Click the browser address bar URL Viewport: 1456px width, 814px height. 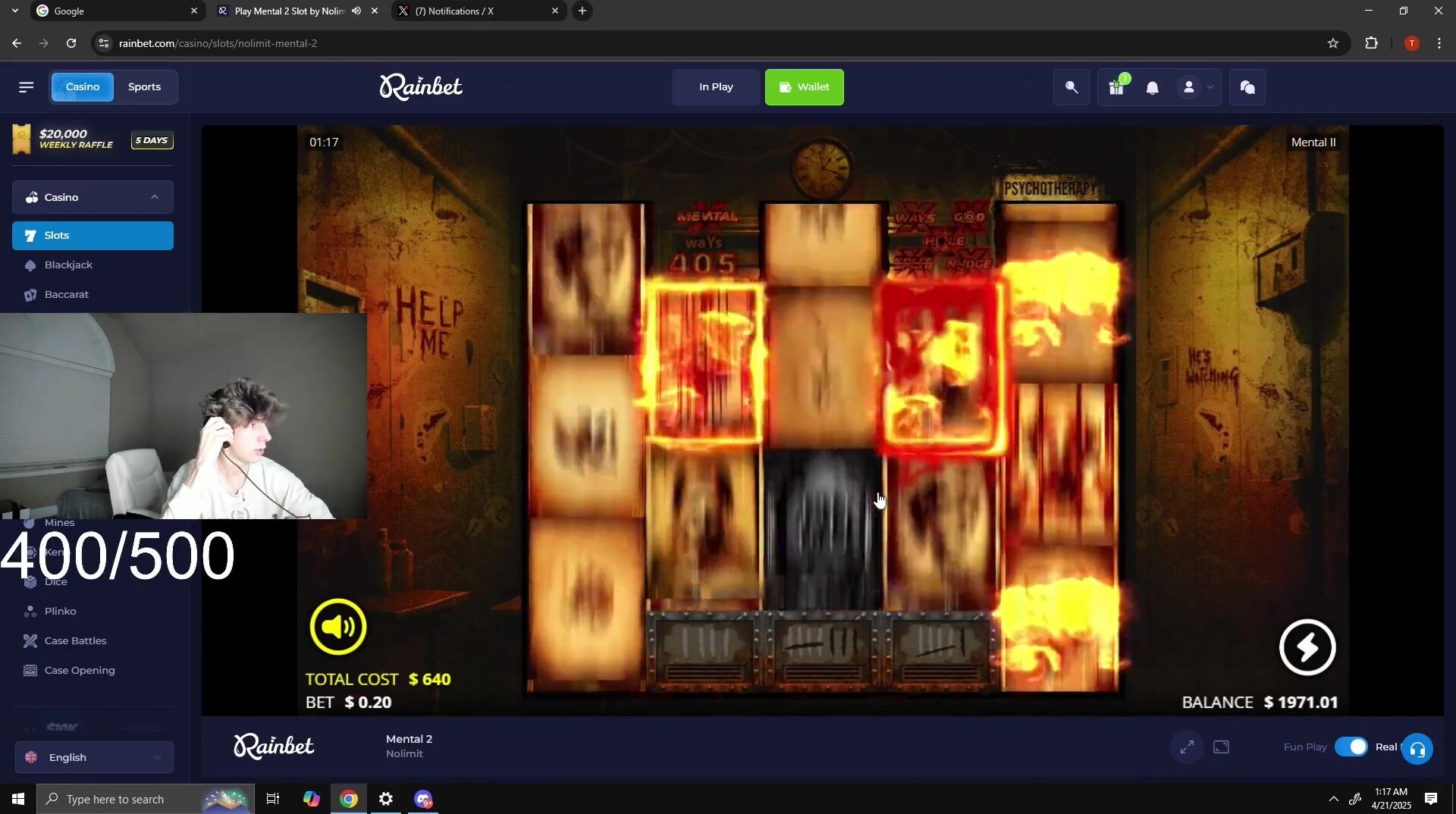point(218,43)
